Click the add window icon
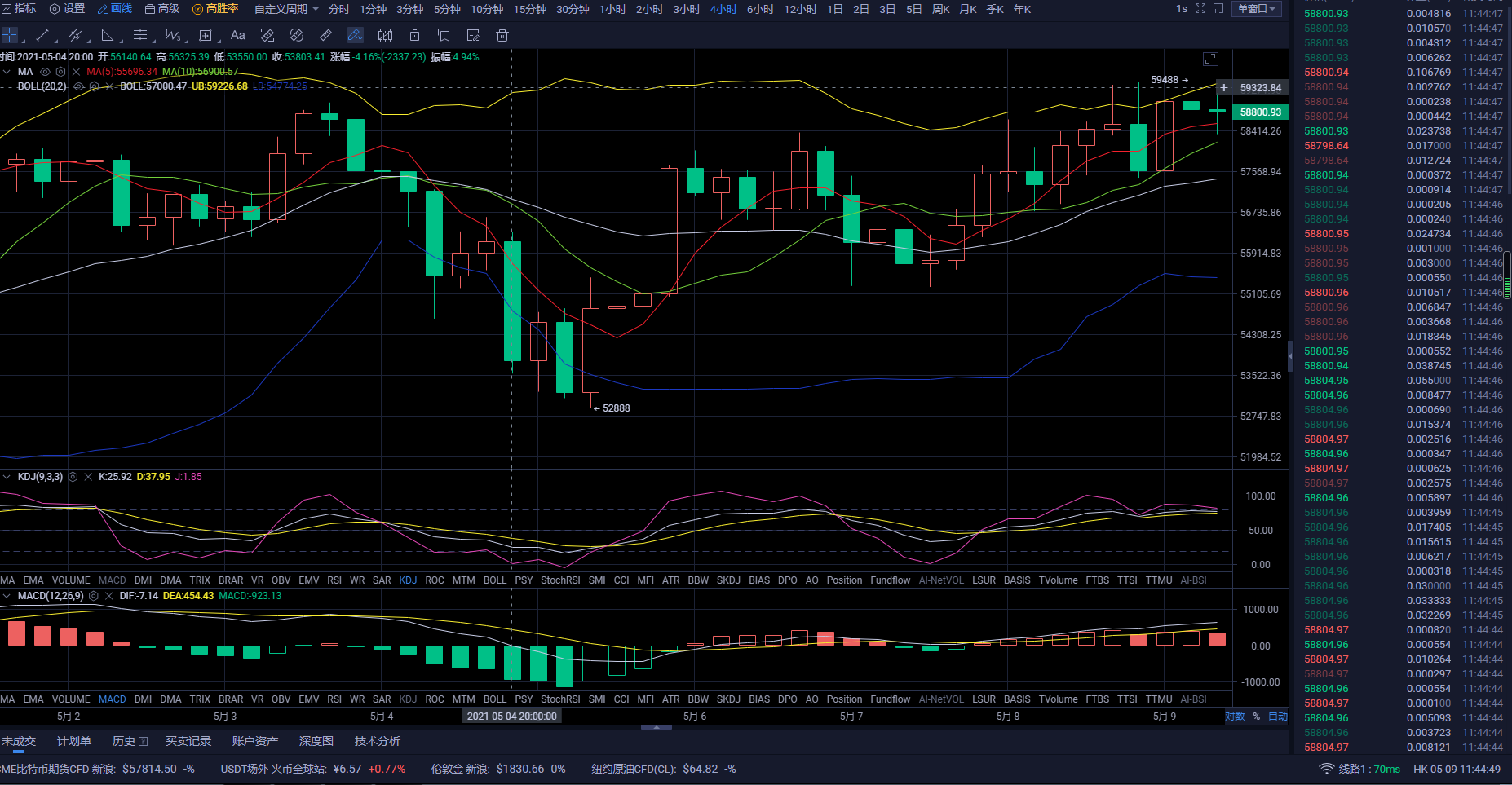The width and height of the screenshot is (1512, 785). point(1218,8)
